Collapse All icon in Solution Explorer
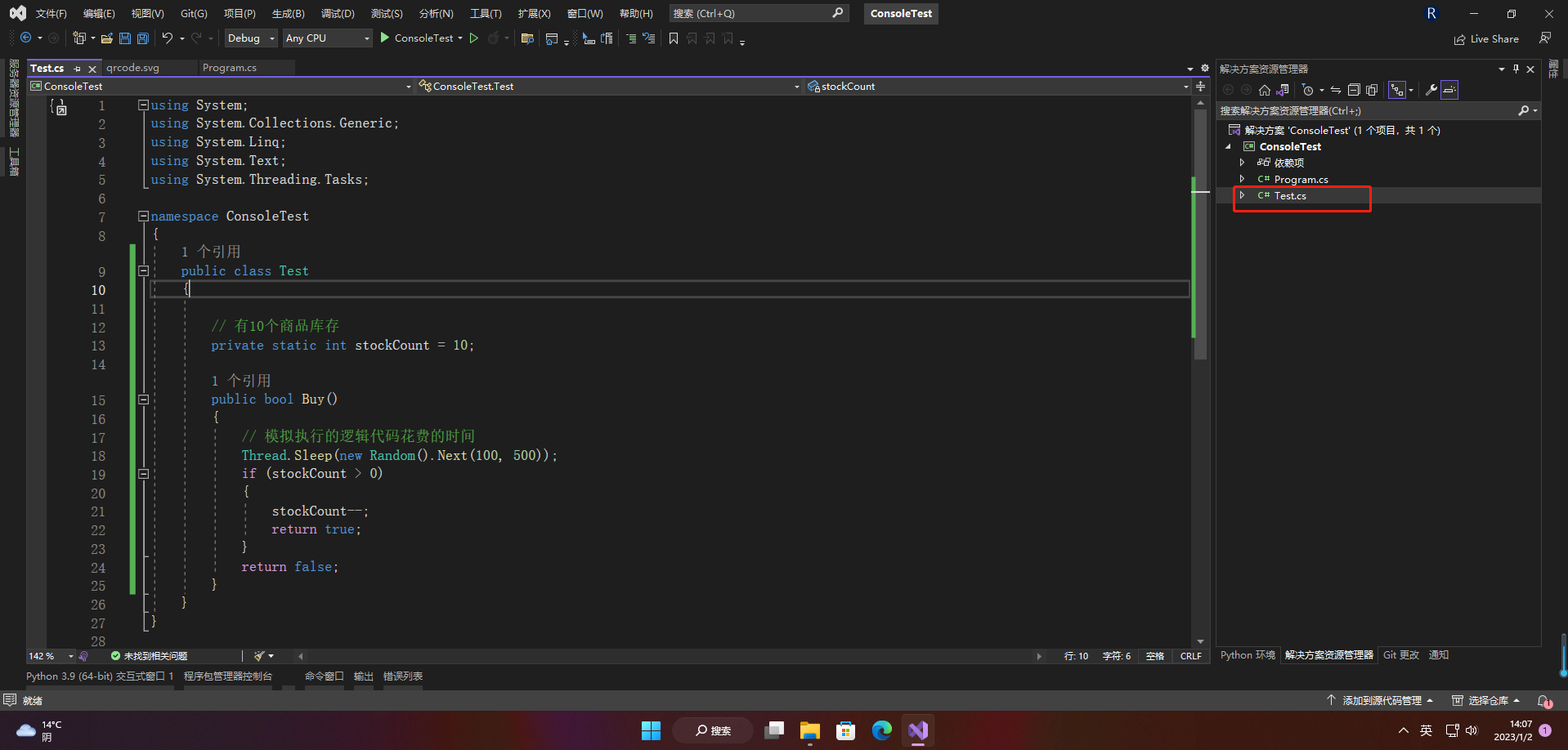 [x=1354, y=90]
